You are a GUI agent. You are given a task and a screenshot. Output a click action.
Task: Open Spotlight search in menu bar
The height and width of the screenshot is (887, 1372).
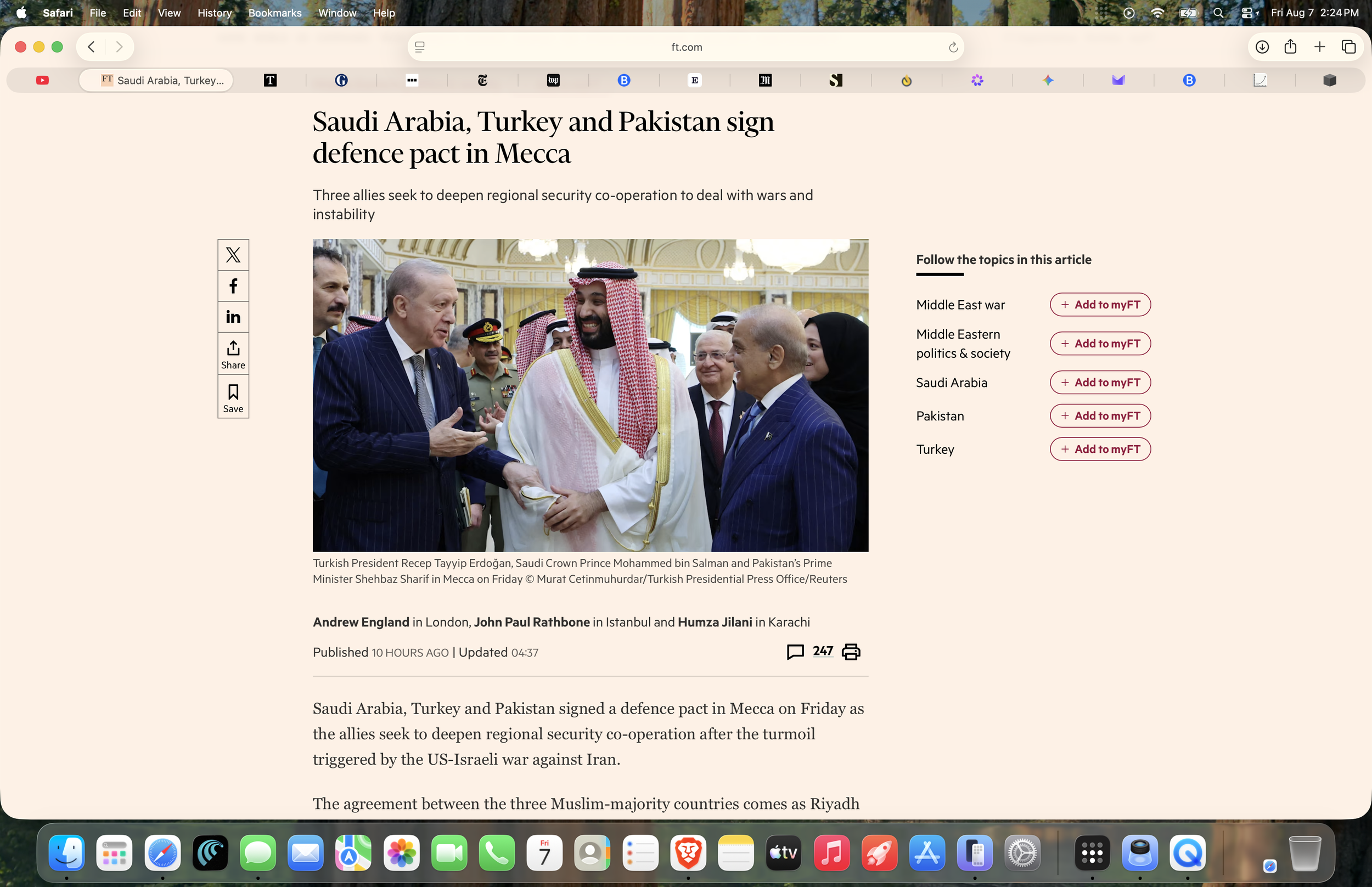(1218, 13)
